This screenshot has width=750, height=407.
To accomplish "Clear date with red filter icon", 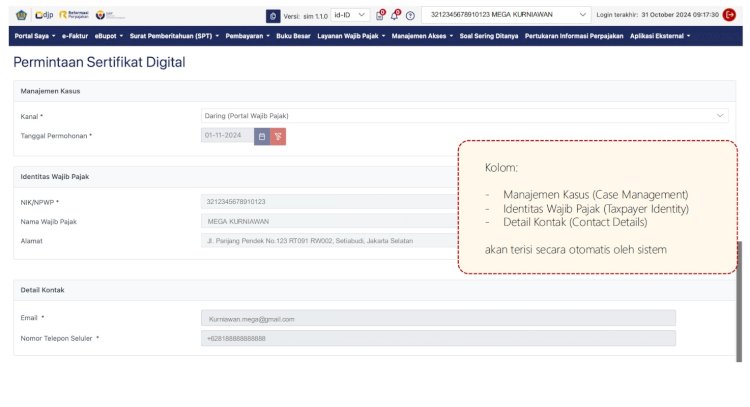I will [278, 136].
